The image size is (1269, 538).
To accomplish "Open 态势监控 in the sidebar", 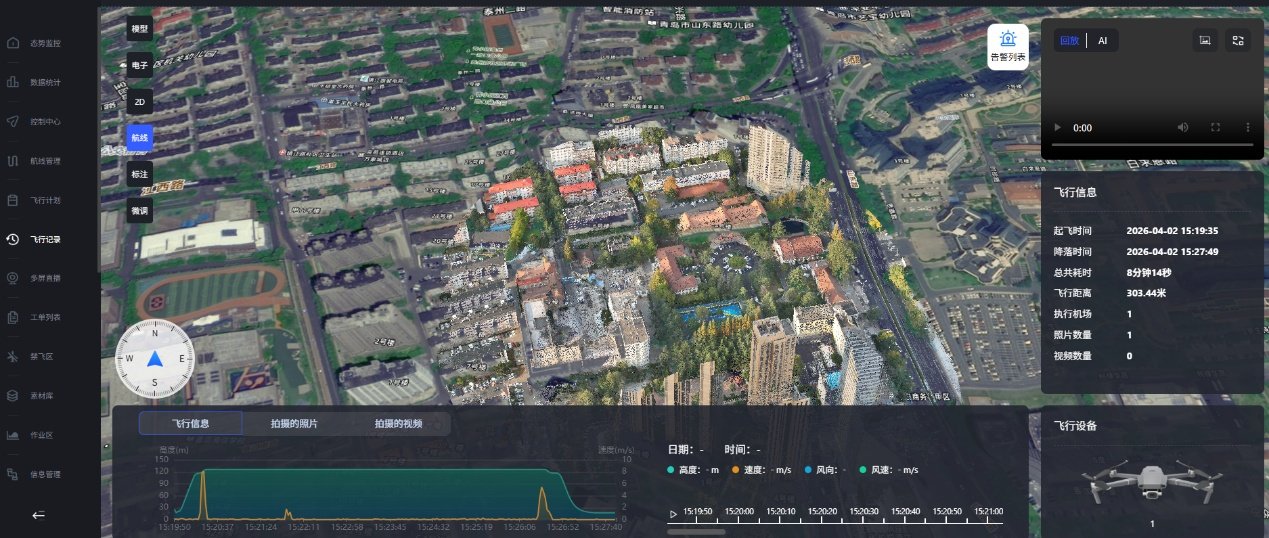I will tap(45, 44).
